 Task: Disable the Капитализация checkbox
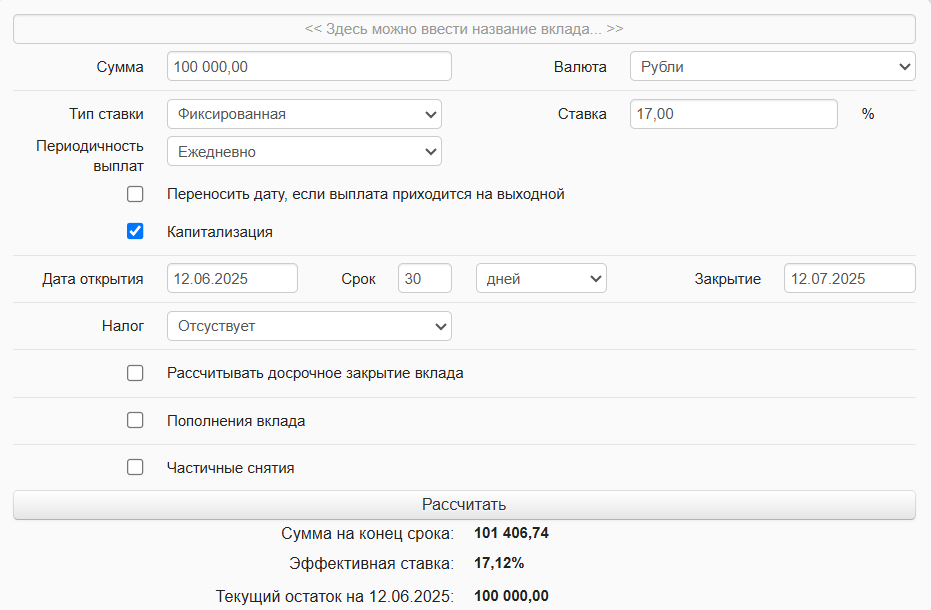[x=135, y=231]
